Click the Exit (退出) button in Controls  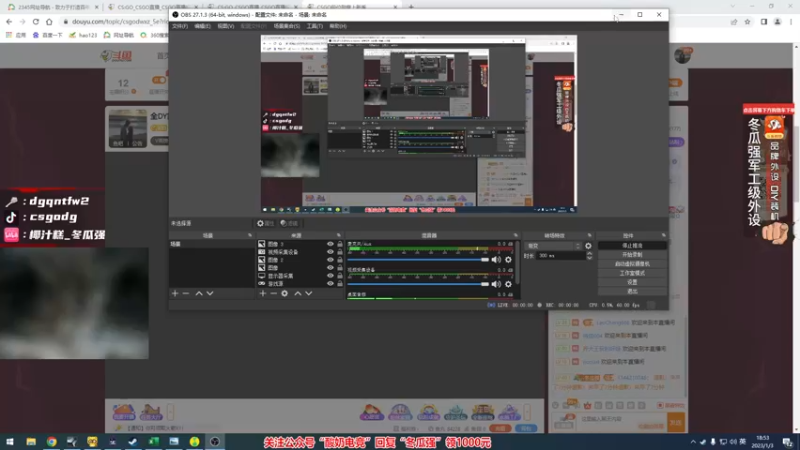click(632, 291)
